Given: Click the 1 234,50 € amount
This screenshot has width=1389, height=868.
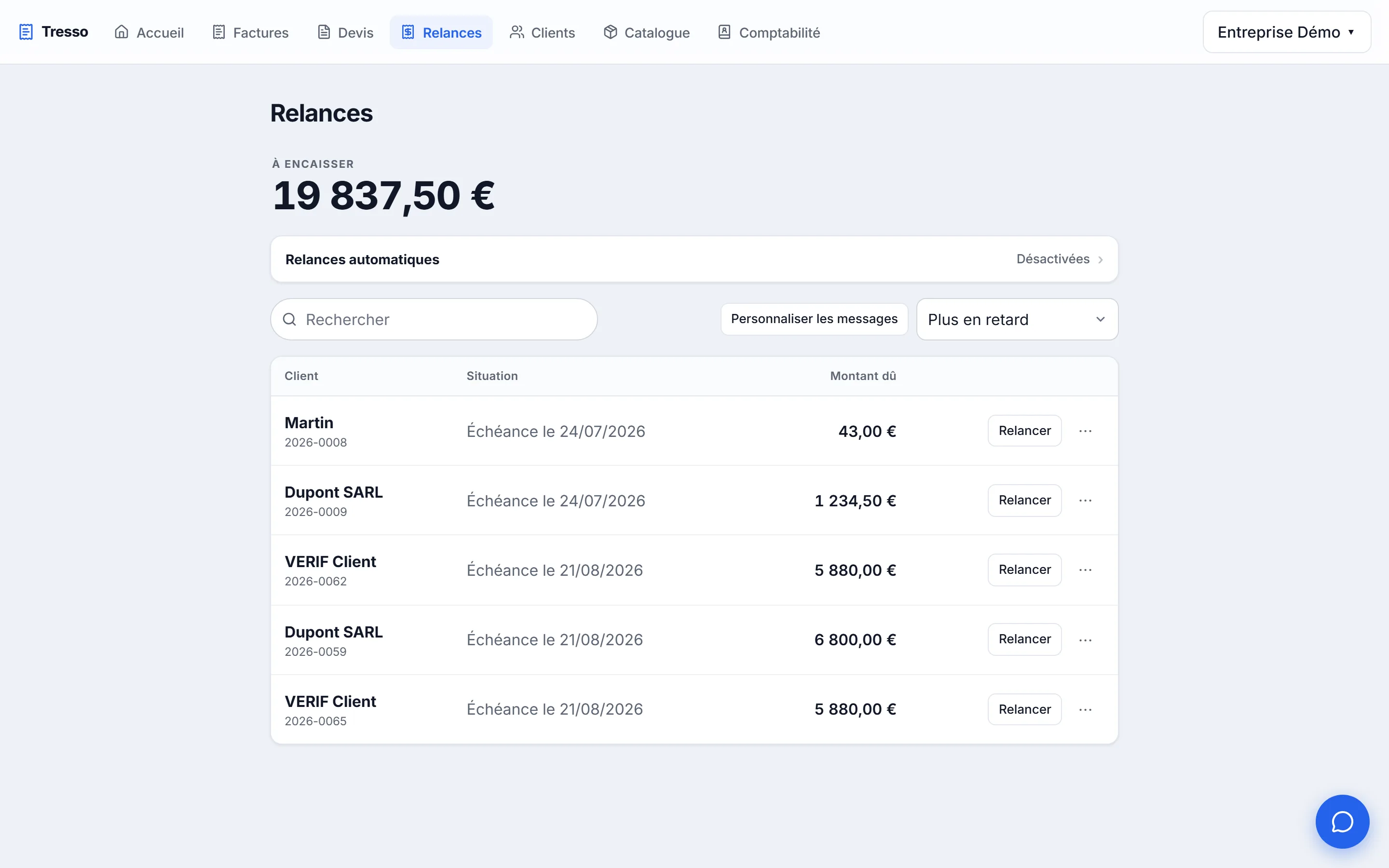Looking at the screenshot, I should (855, 501).
